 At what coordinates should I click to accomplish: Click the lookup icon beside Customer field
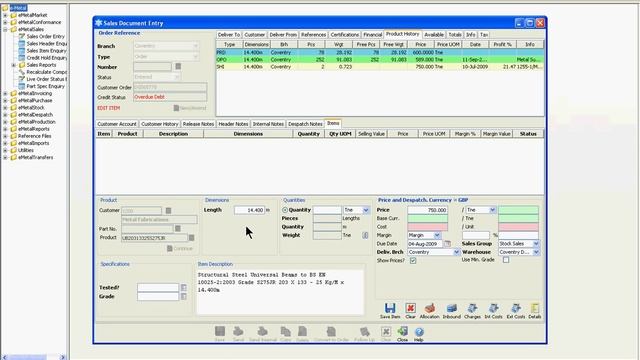(168, 211)
